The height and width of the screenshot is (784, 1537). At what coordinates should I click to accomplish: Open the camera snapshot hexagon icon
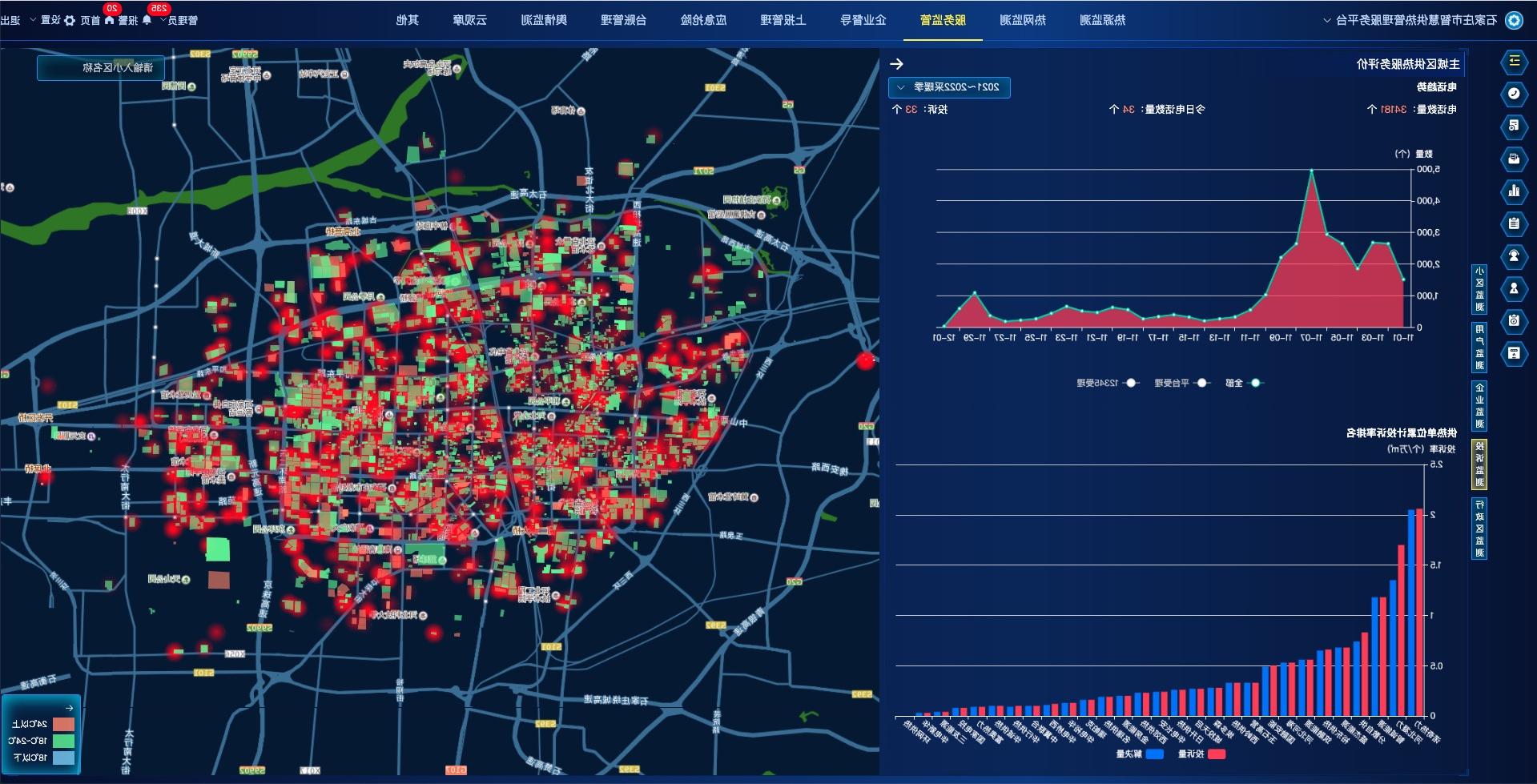(x=1514, y=320)
